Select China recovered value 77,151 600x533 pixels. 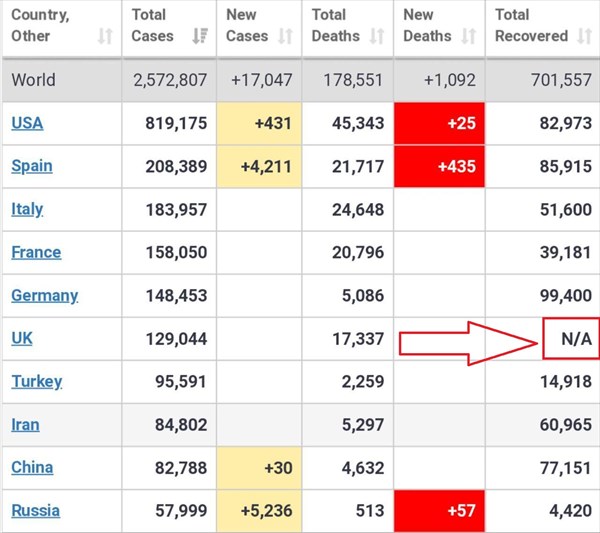tap(566, 468)
